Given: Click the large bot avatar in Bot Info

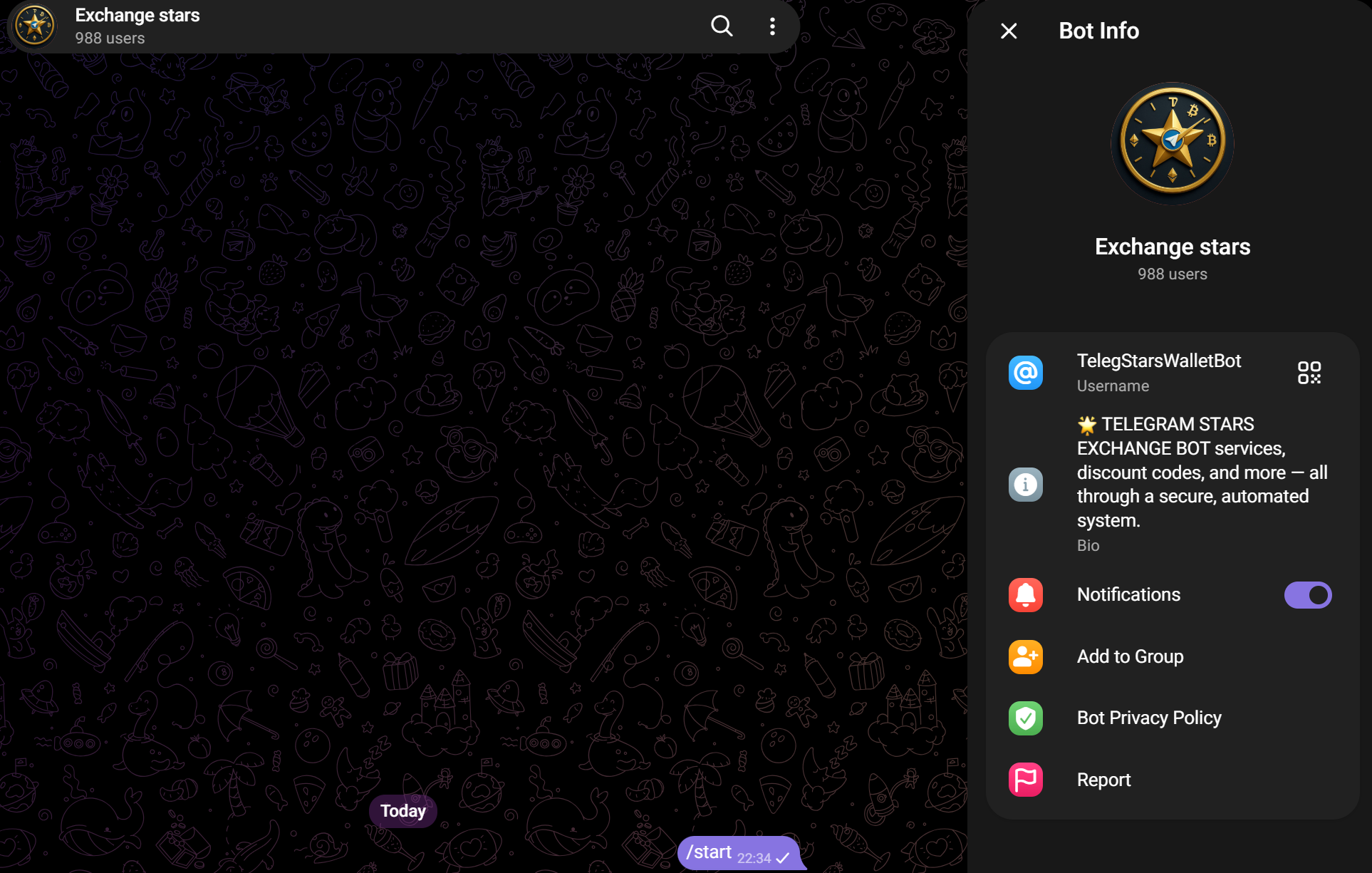Looking at the screenshot, I should (1173, 143).
